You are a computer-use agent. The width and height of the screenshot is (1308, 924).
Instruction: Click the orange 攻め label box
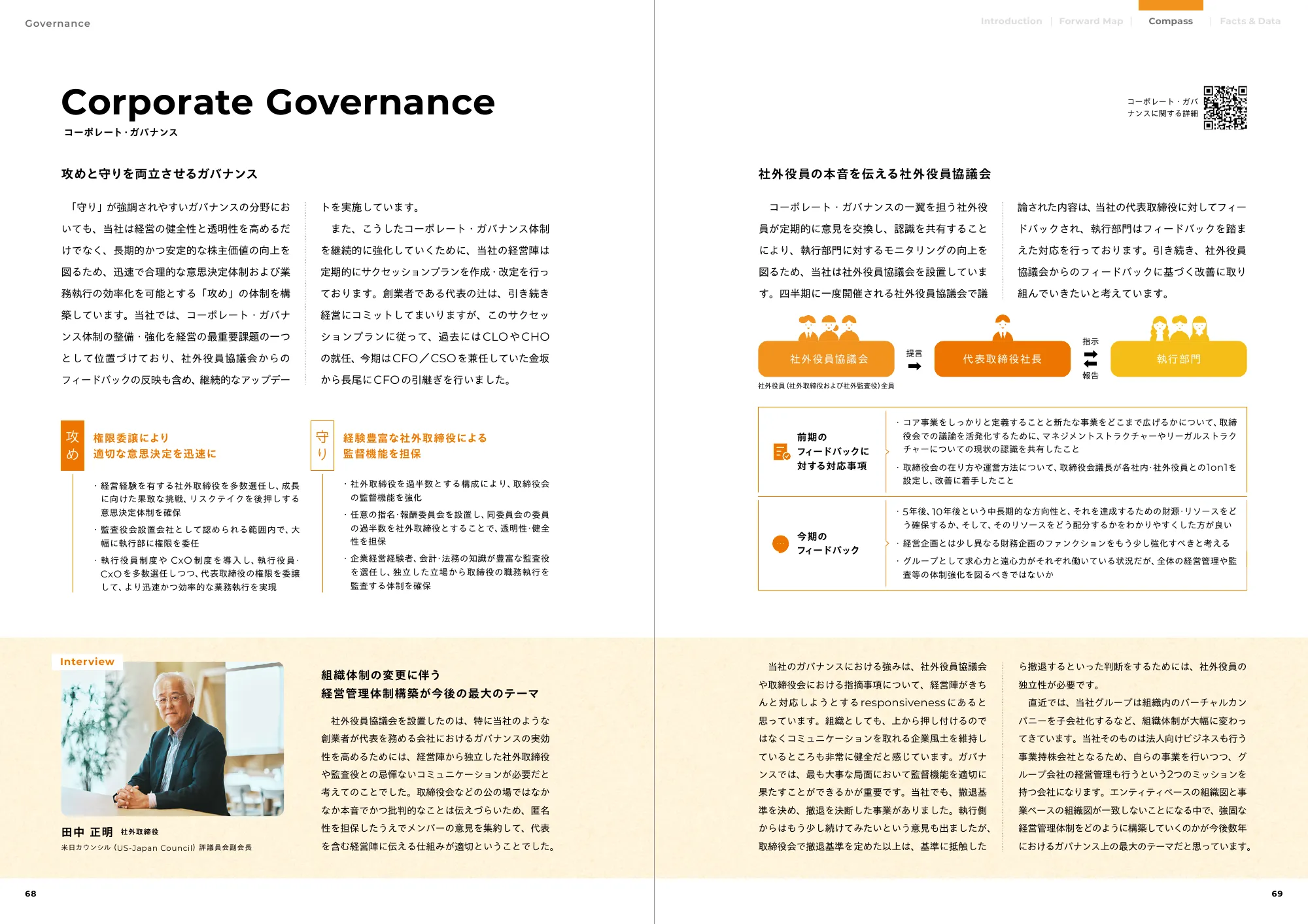pos(73,445)
